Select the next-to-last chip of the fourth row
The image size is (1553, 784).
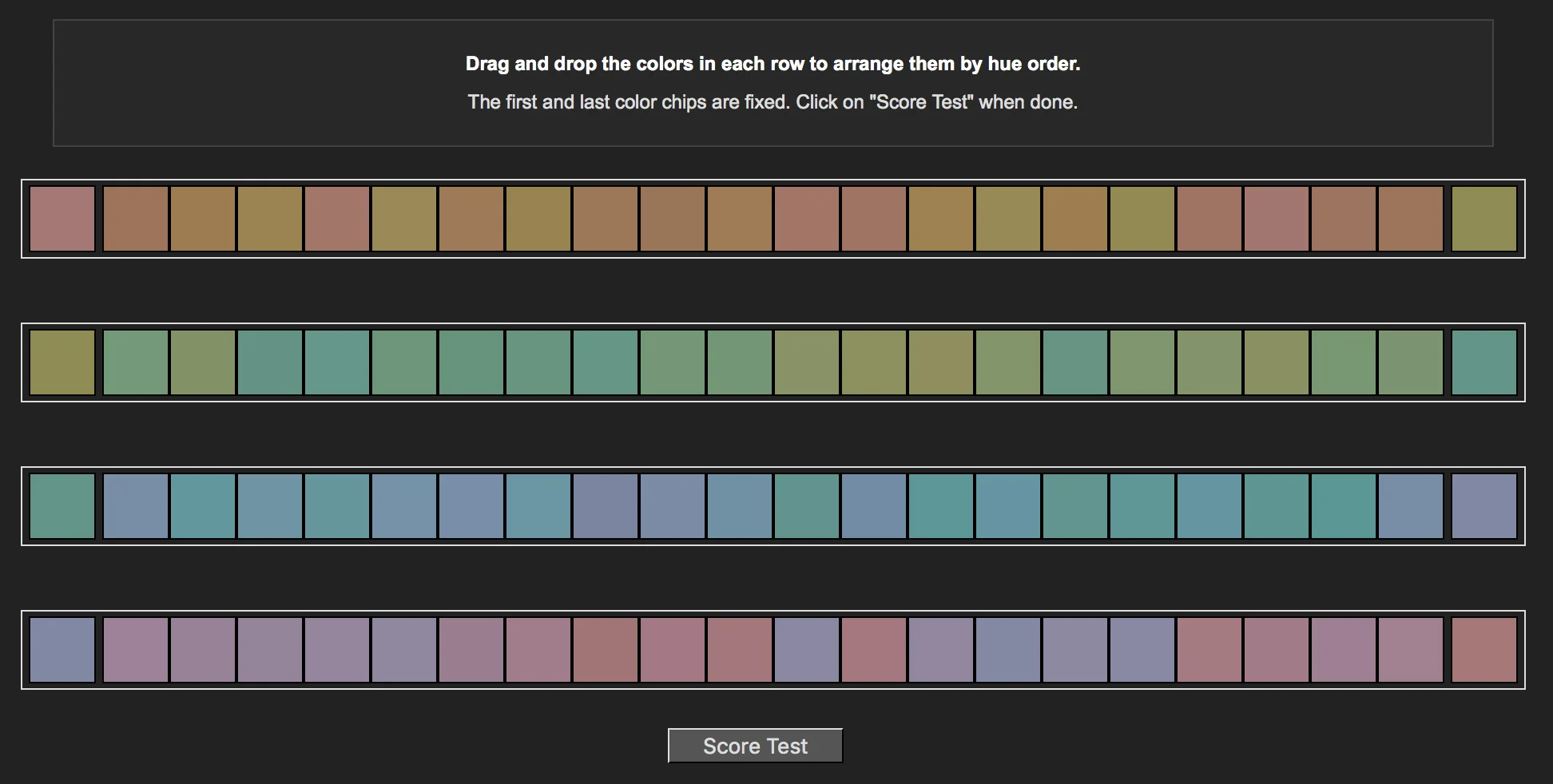1411,650
